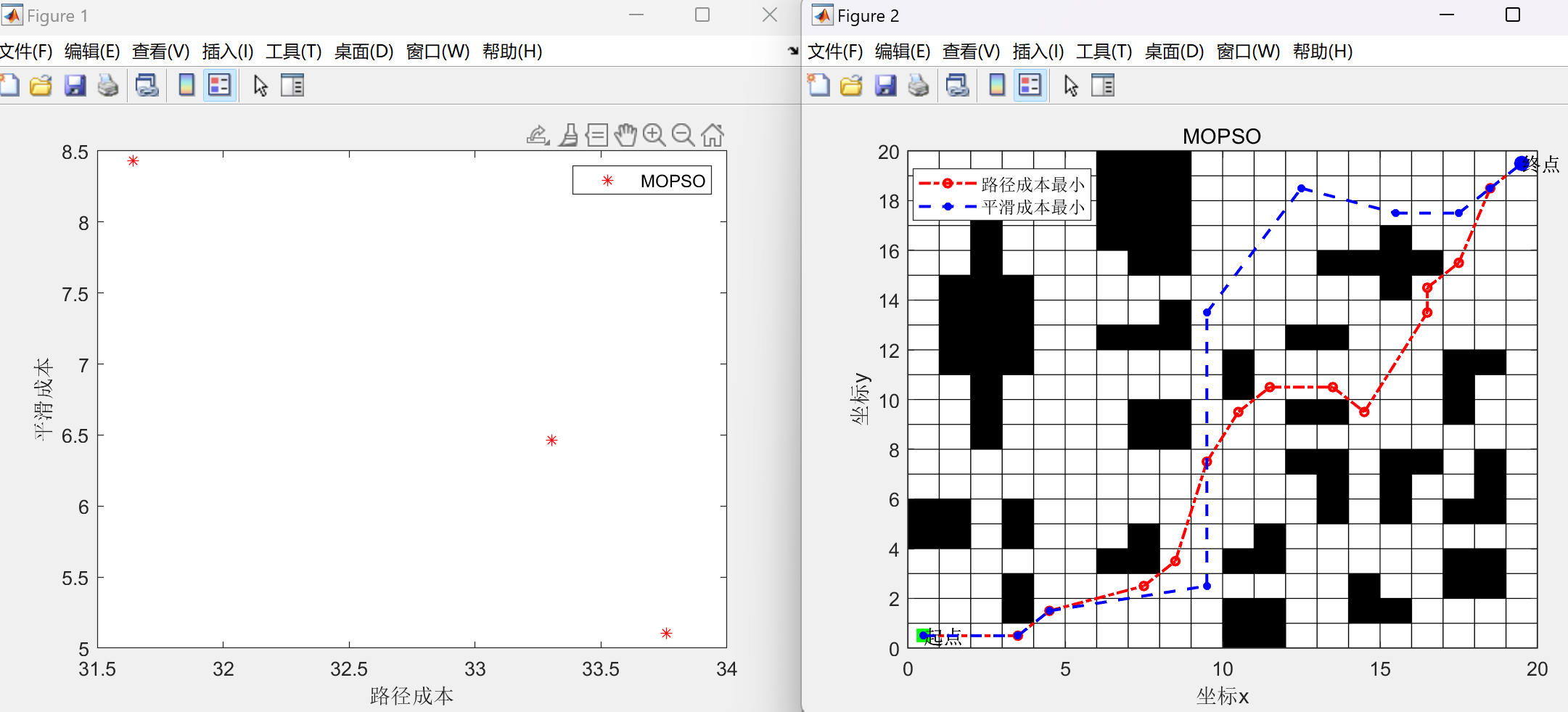Click the restore view home icon
The height and width of the screenshot is (712, 1568).
713,135
